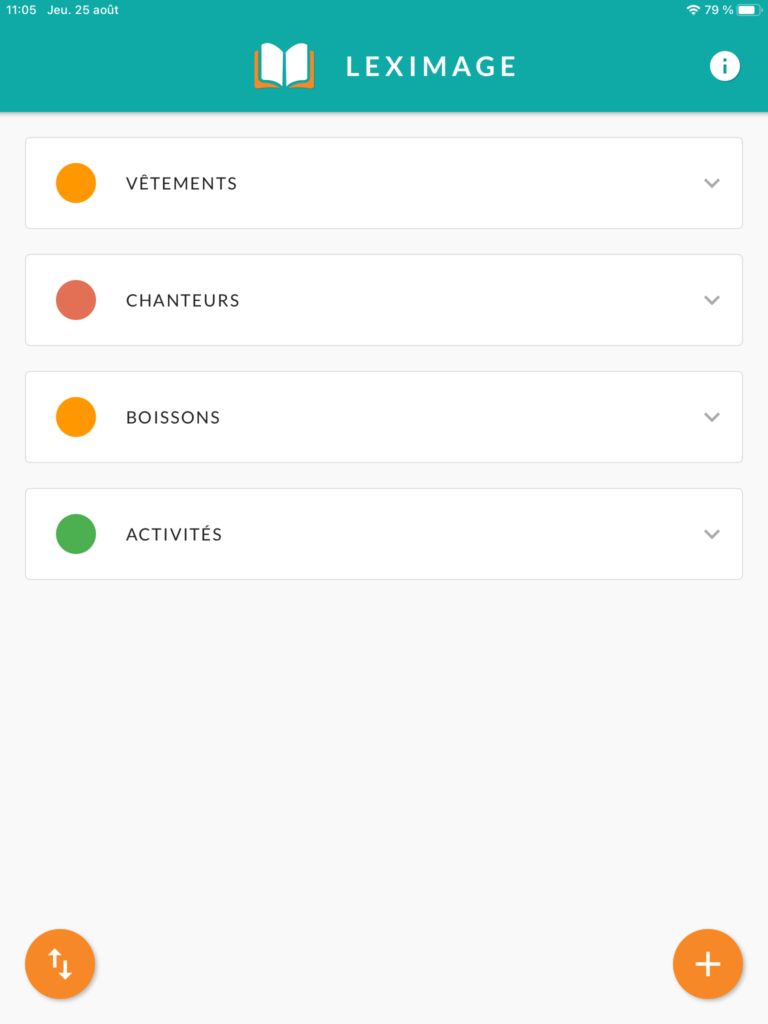Tap the 11:05 clock in status bar
Screen dimensions: 768x1024
(21, 10)
